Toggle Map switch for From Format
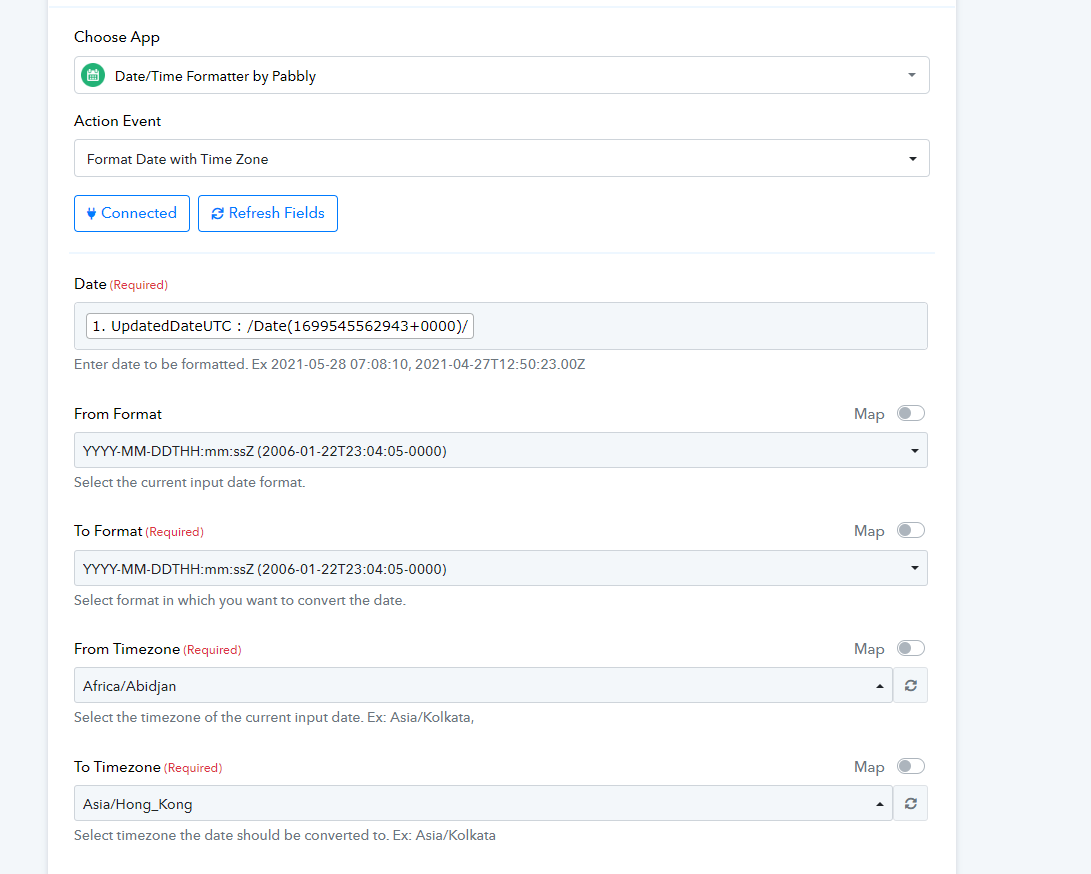Screen dimensions: 1091x874 pos(910,413)
